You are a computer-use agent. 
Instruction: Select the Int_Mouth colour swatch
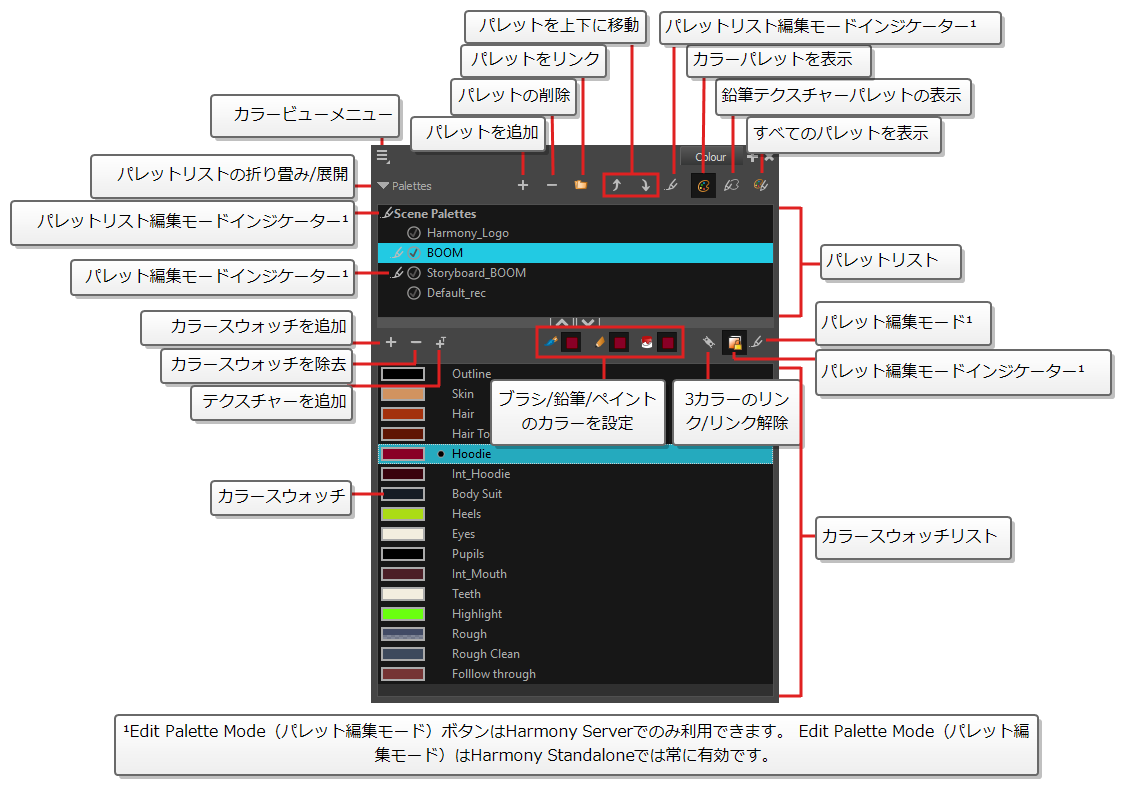click(402, 574)
